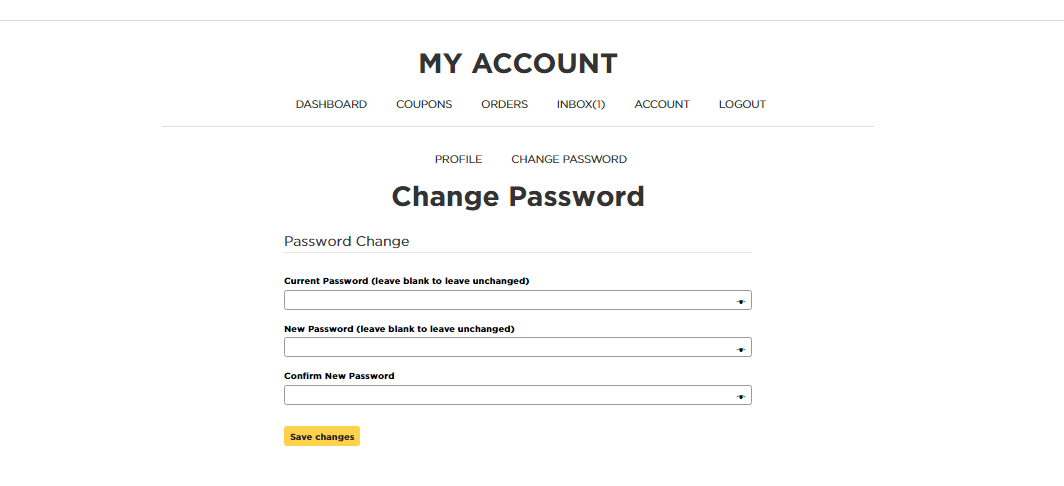This screenshot has width=1064, height=486.
Task: Switch to the Profile sub-tab
Action: click(458, 159)
